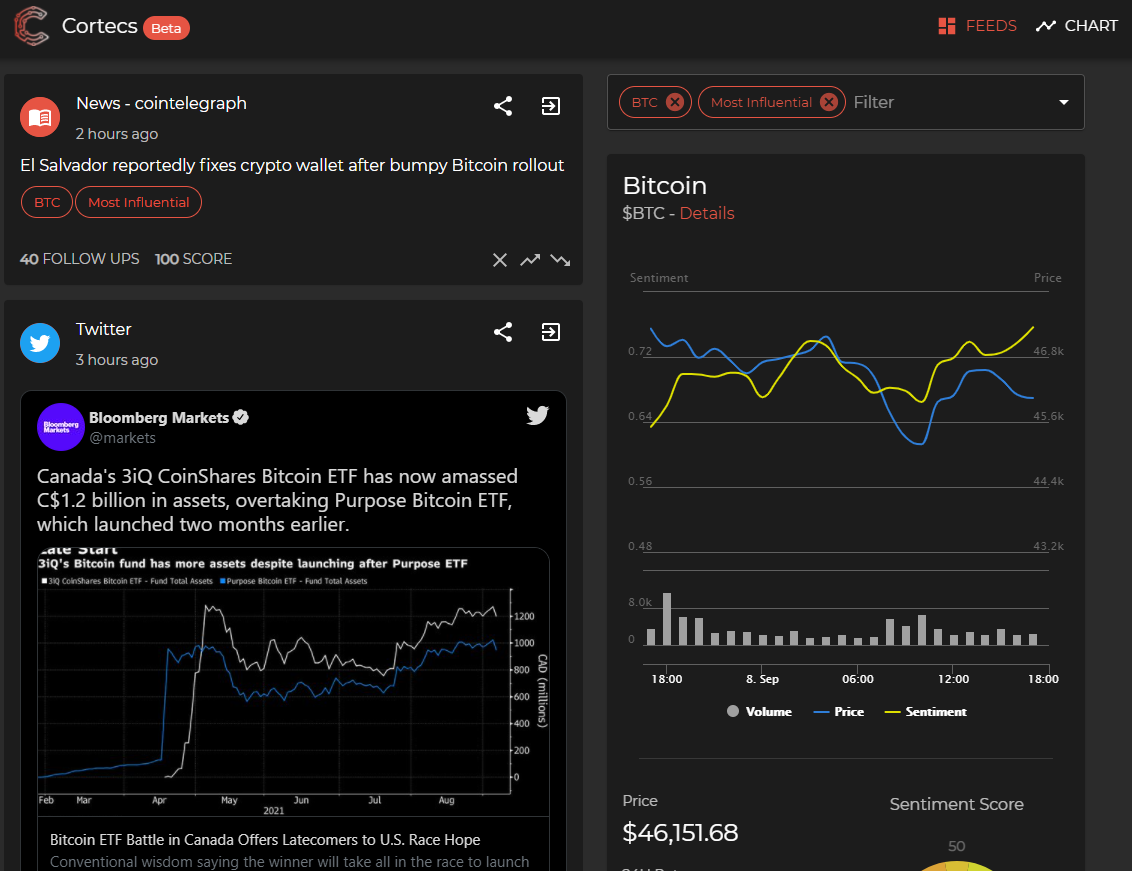The image size is (1132, 871).
Task: Click the Bitcoin panel title
Action: click(x=665, y=186)
